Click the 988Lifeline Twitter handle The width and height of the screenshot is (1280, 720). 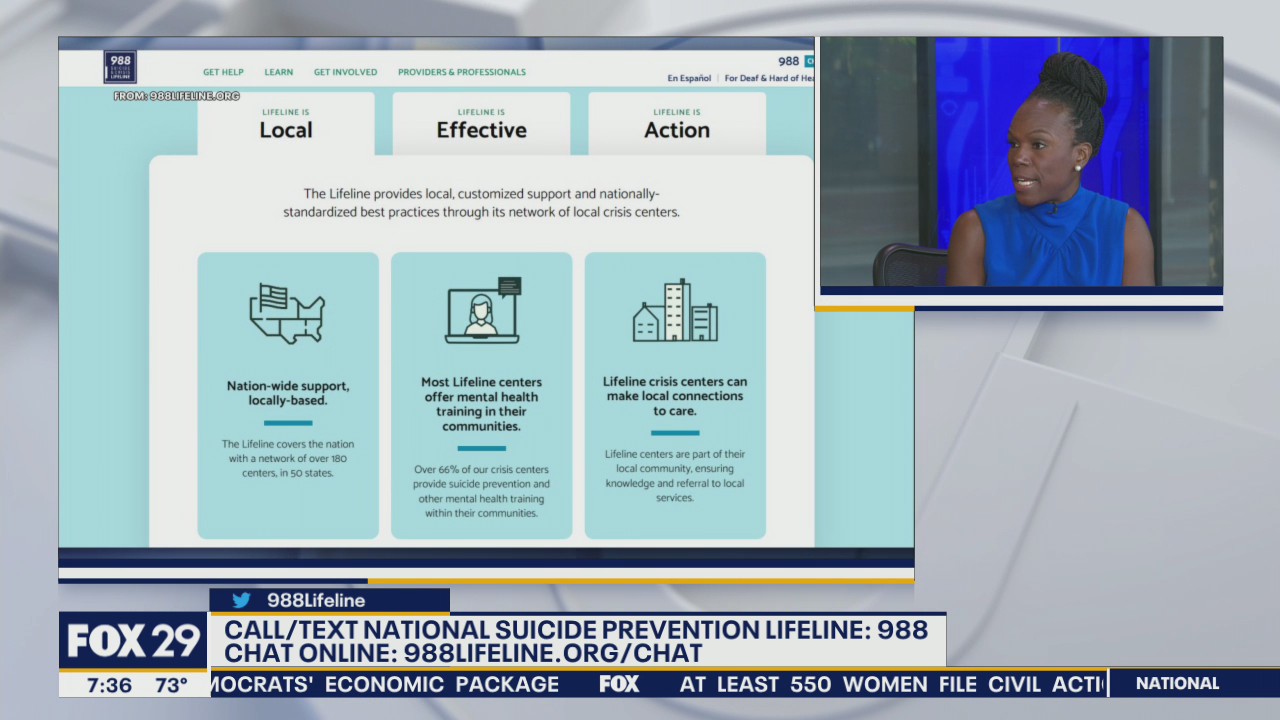coord(316,600)
